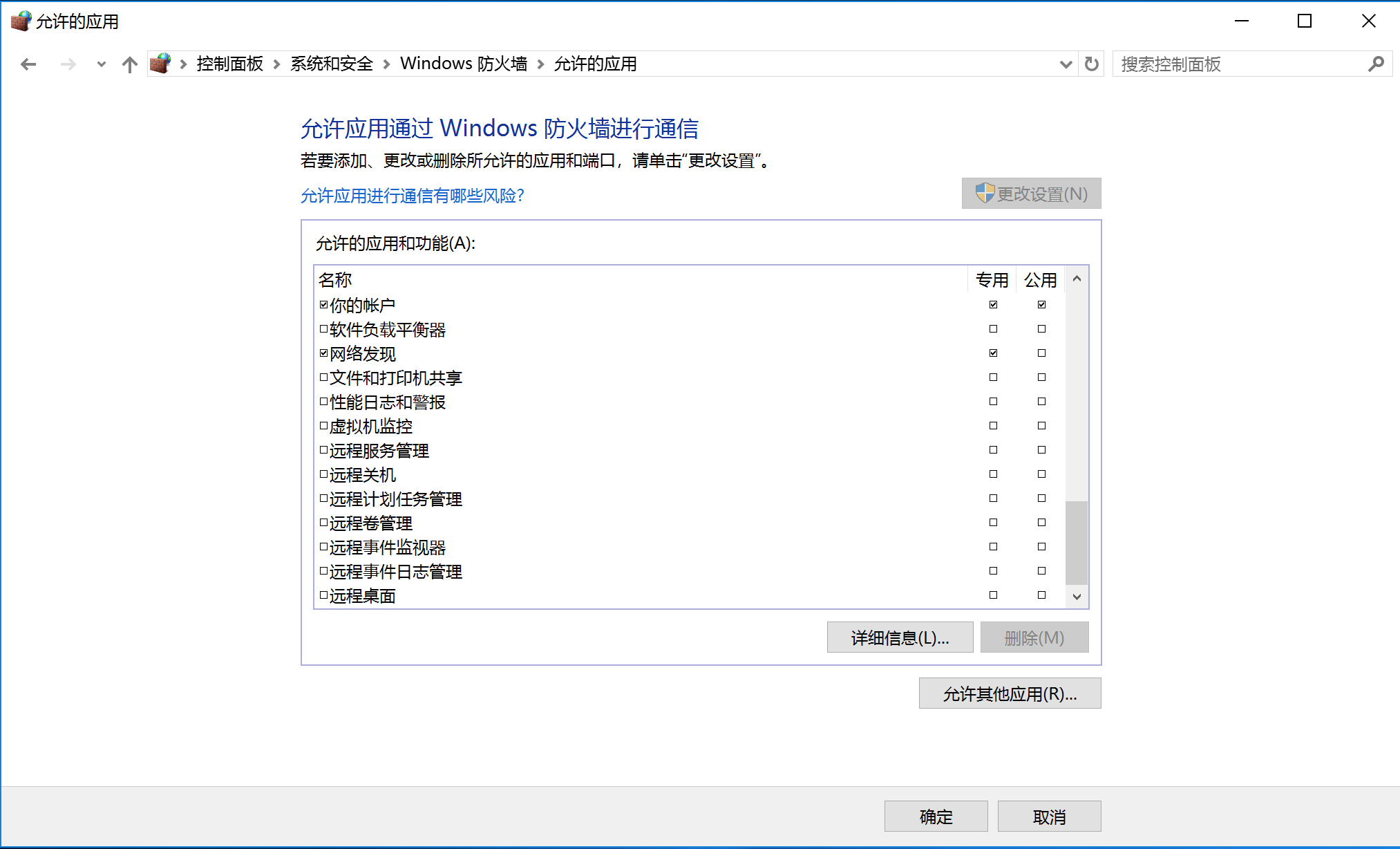
Task: Click the scrollbar down arrow
Action: pos(1077,596)
